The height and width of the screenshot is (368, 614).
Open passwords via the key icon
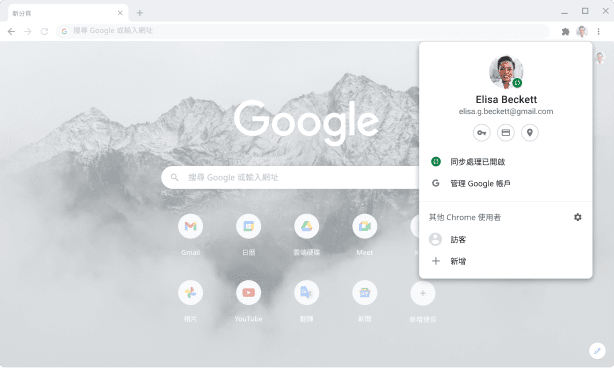tap(482, 133)
